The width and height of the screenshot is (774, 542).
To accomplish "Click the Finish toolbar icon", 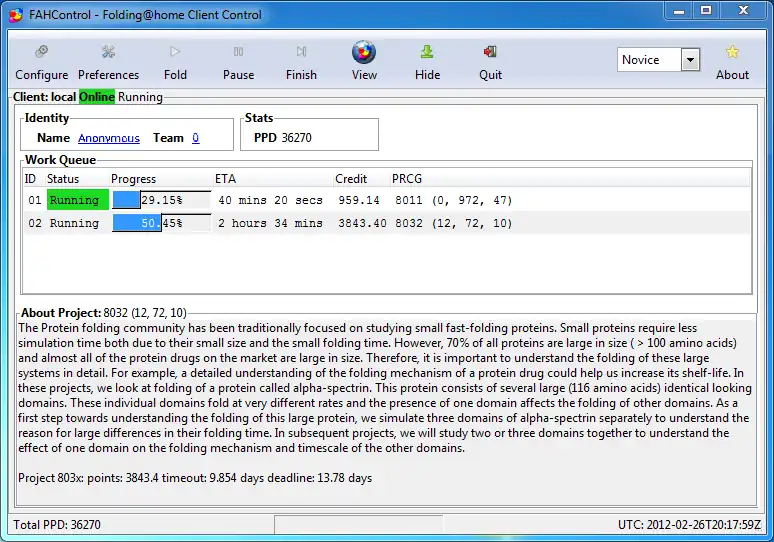I will pos(301,52).
